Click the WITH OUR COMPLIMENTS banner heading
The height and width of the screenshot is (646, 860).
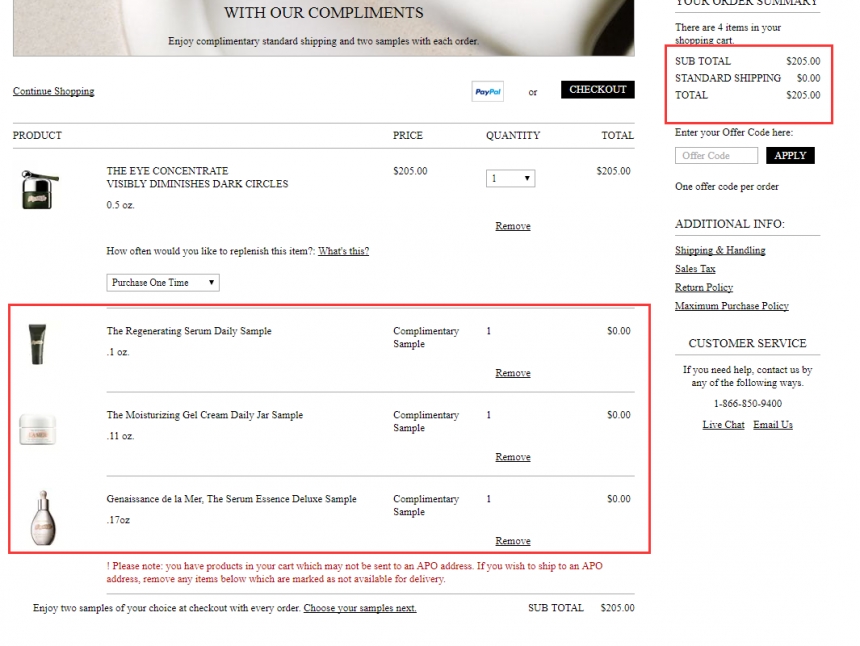point(324,13)
